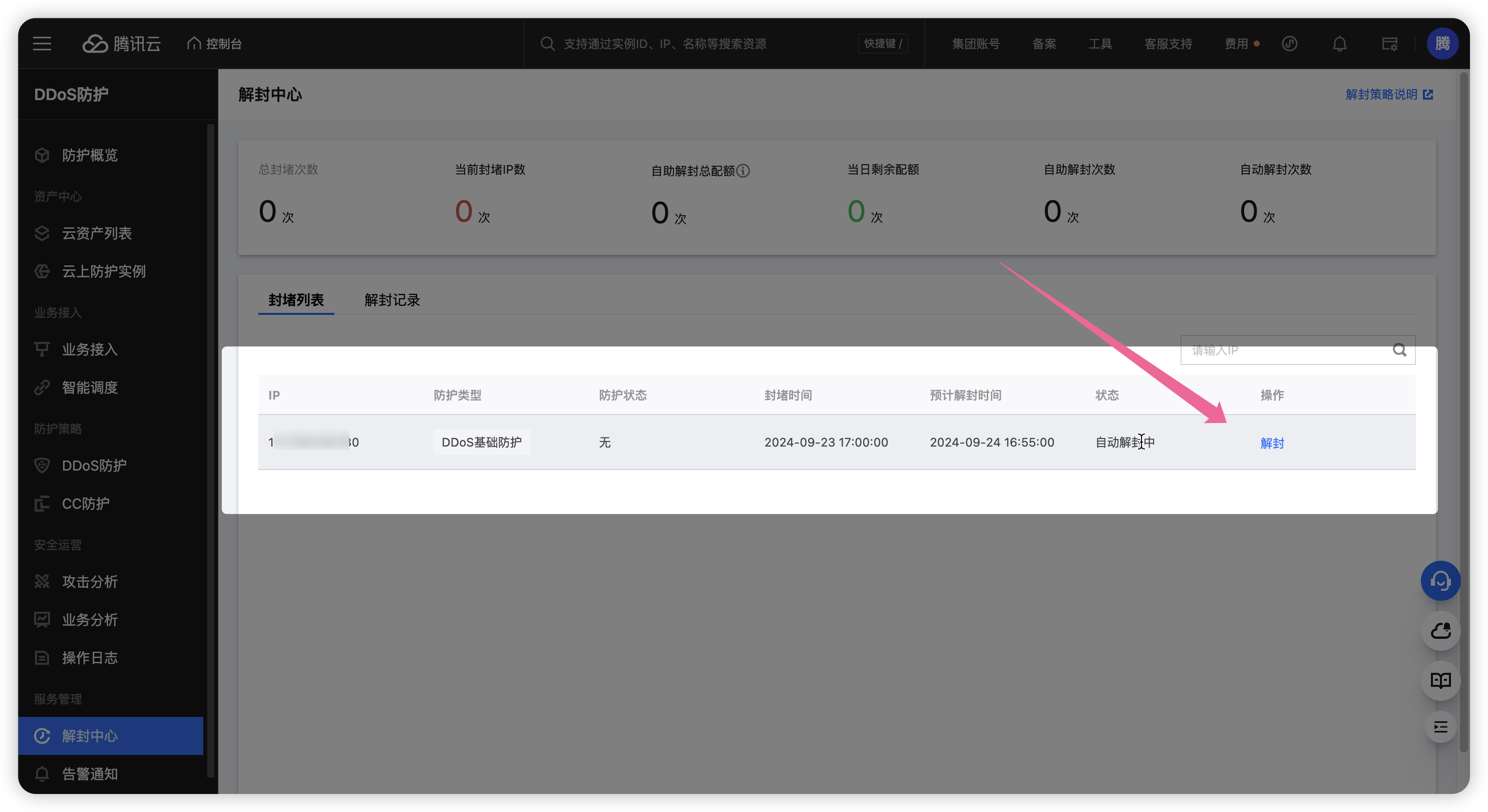Screen dimensions: 1488x812
Task: Click the 自动解封中 status cell
Action: pos(1125,443)
